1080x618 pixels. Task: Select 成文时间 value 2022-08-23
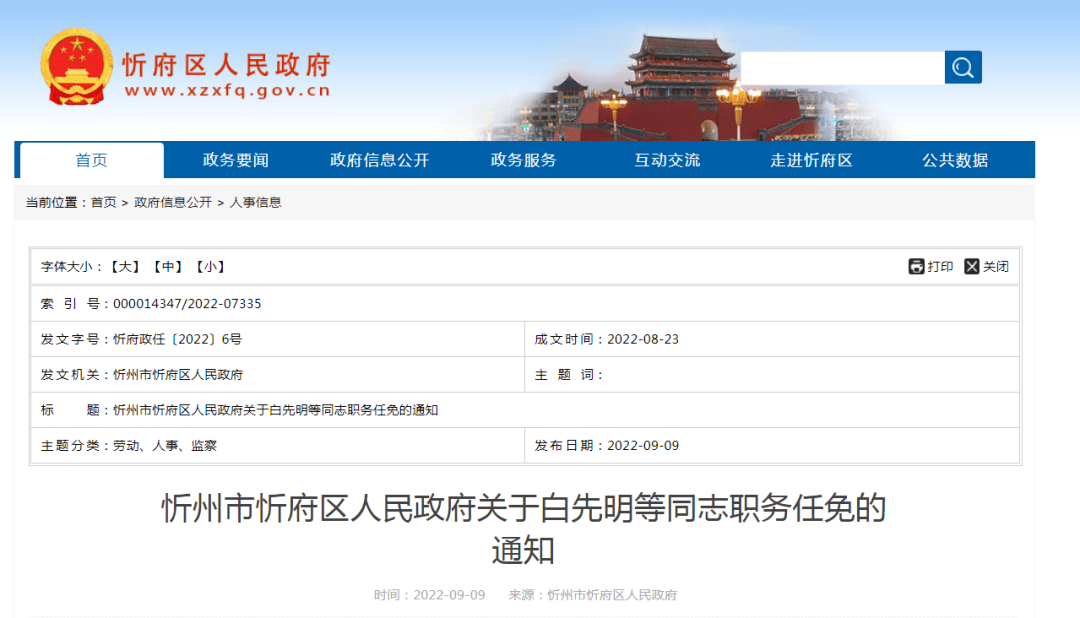pos(643,340)
